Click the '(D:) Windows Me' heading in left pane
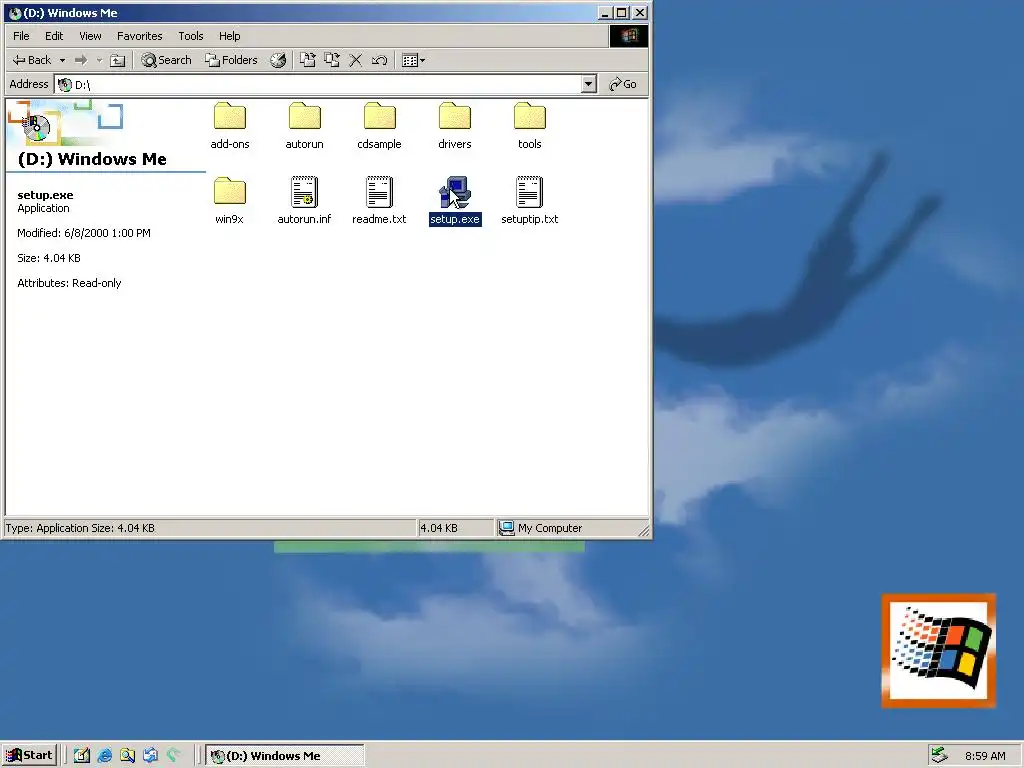 tap(92, 159)
